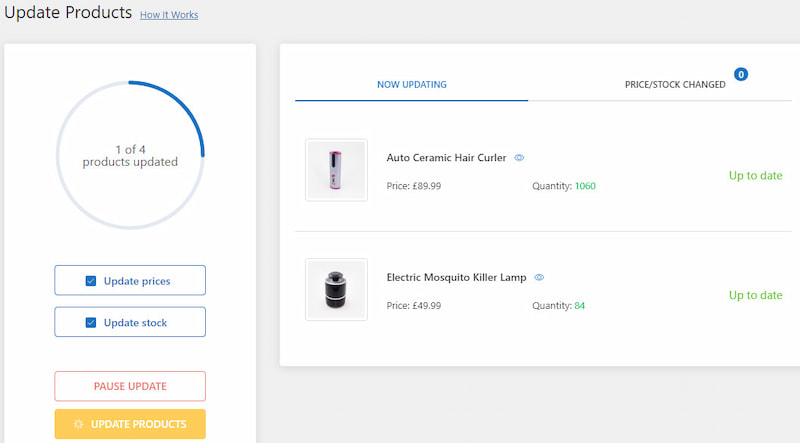Open the hair curler product thumbnail
The width and height of the screenshot is (800, 443).
point(336,170)
